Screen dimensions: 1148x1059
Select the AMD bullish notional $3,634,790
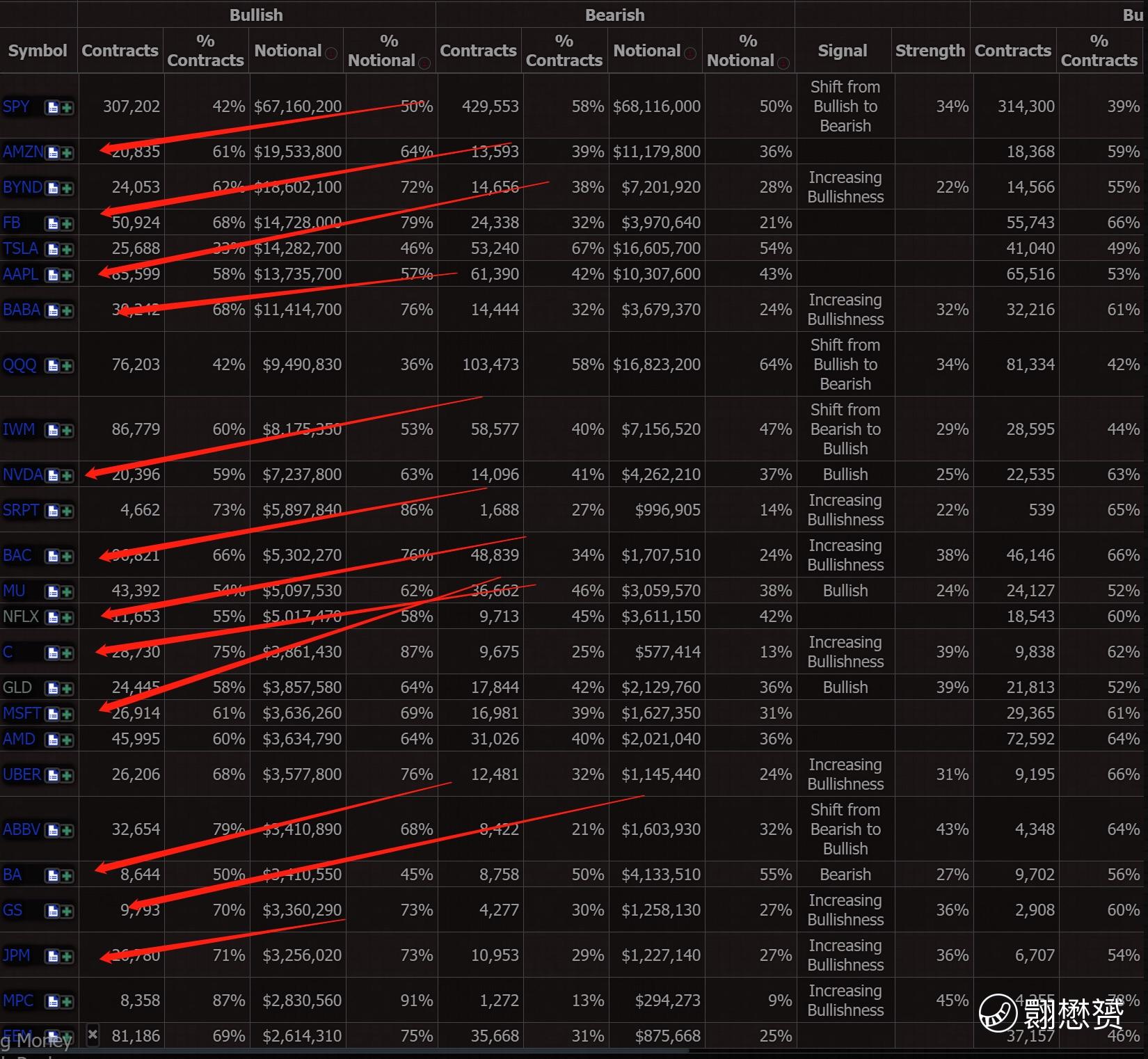pyautogui.click(x=302, y=739)
